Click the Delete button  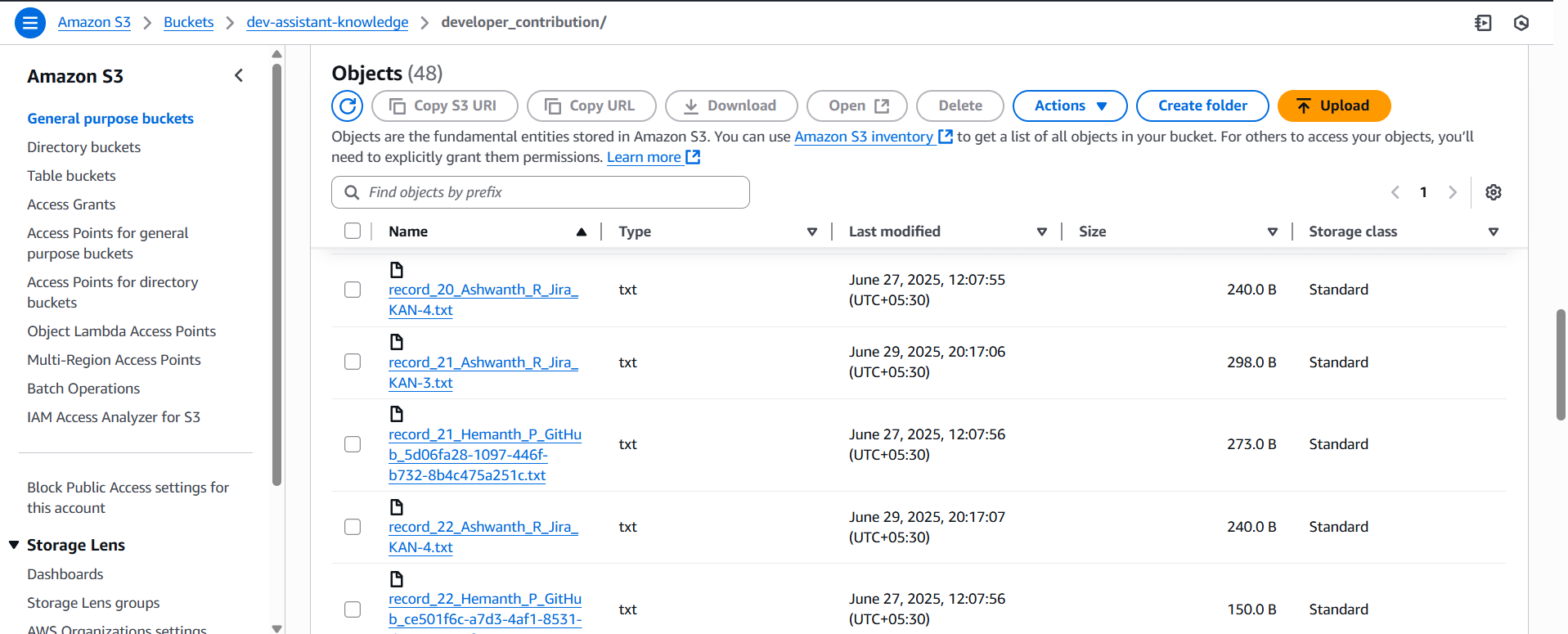(x=960, y=106)
